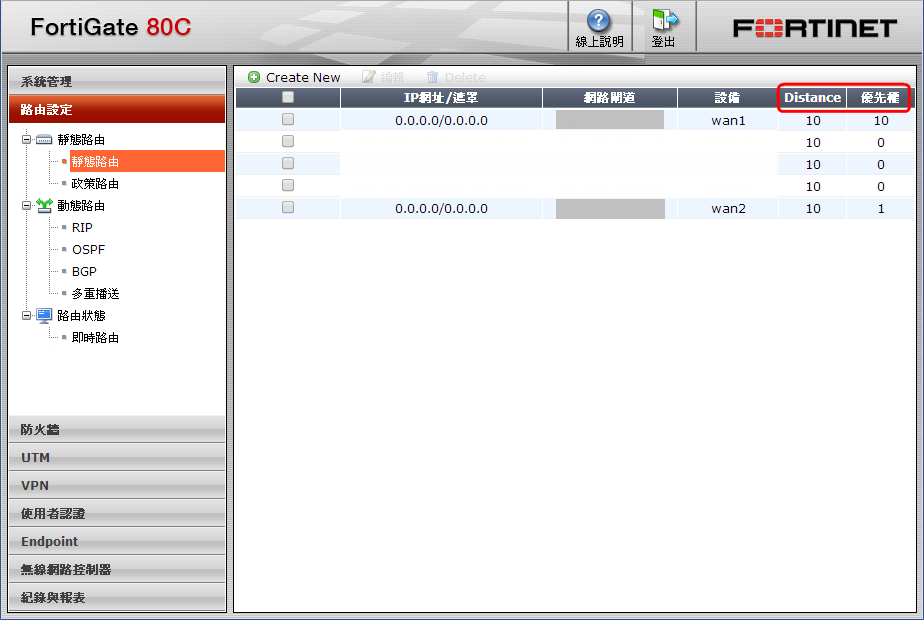The image size is (924, 620).
Task: Collapse the 靜態路由 tree group
Action: [27, 140]
